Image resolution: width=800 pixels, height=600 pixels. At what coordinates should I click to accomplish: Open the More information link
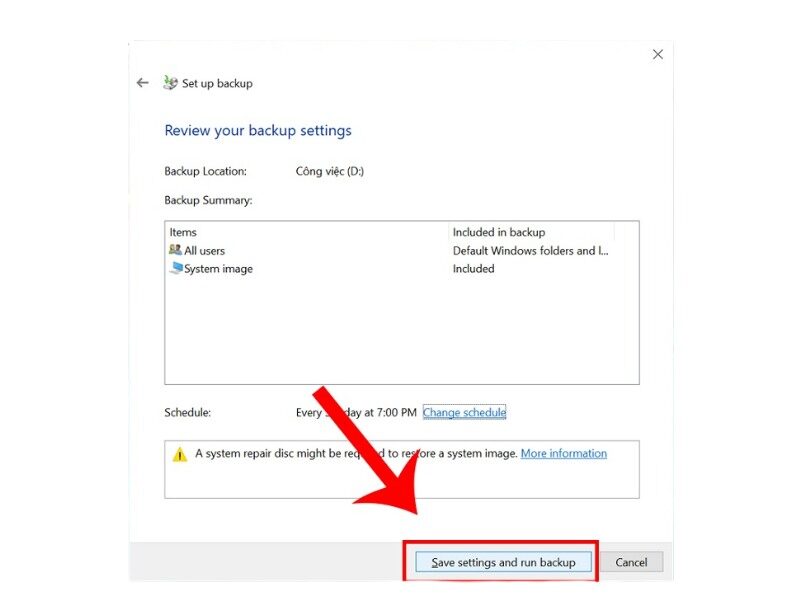[563, 453]
